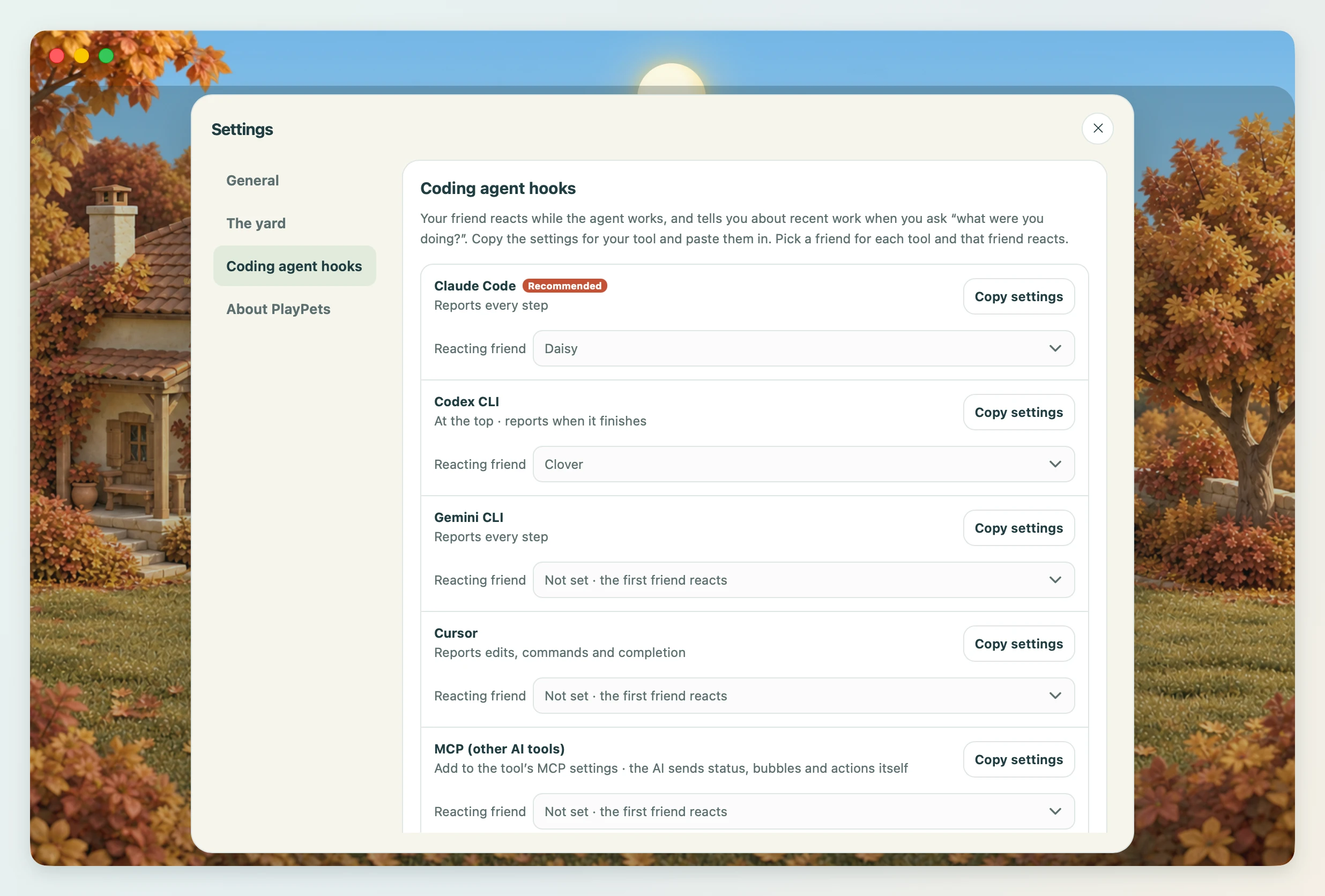Screen dimensions: 1325x896
Task: Click the Gemini CLI heading
Action: click(x=468, y=518)
